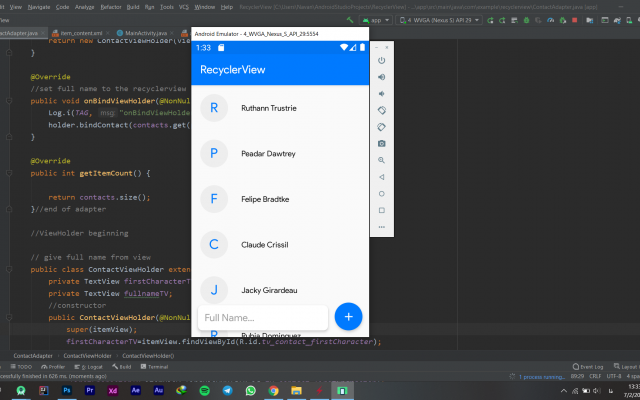
Task: Open the VCS menu
Action: click(x=184, y=7)
